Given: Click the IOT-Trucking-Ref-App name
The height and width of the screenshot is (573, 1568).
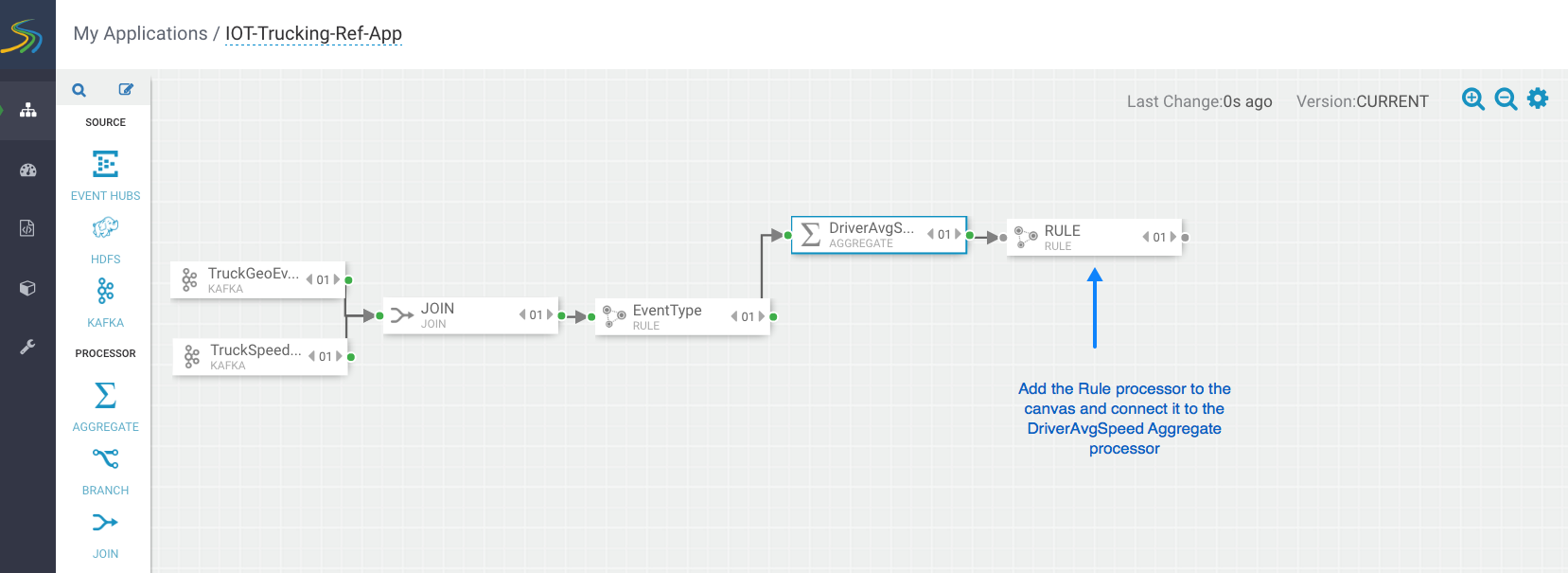Looking at the screenshot, I should [313, 34].
